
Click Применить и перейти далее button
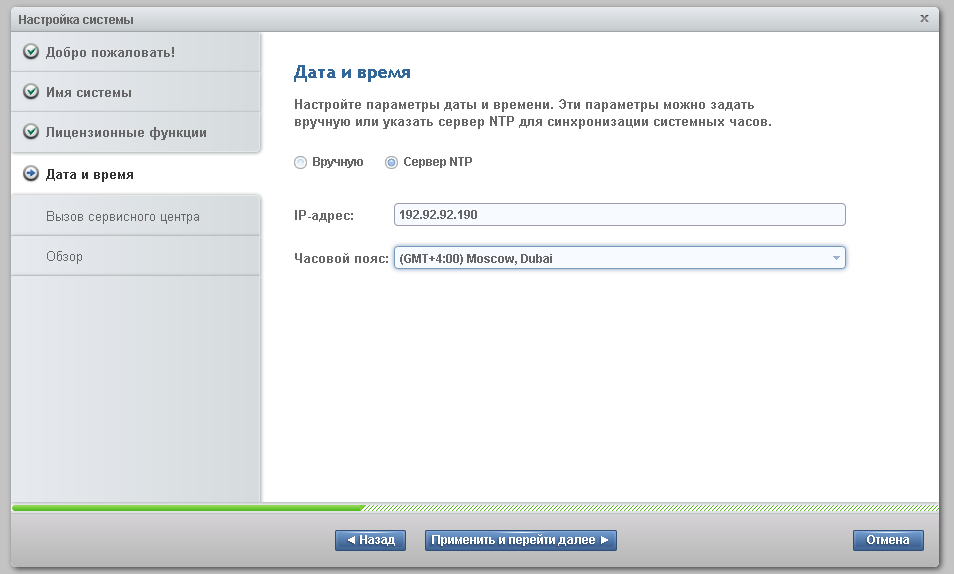[521, 540]
